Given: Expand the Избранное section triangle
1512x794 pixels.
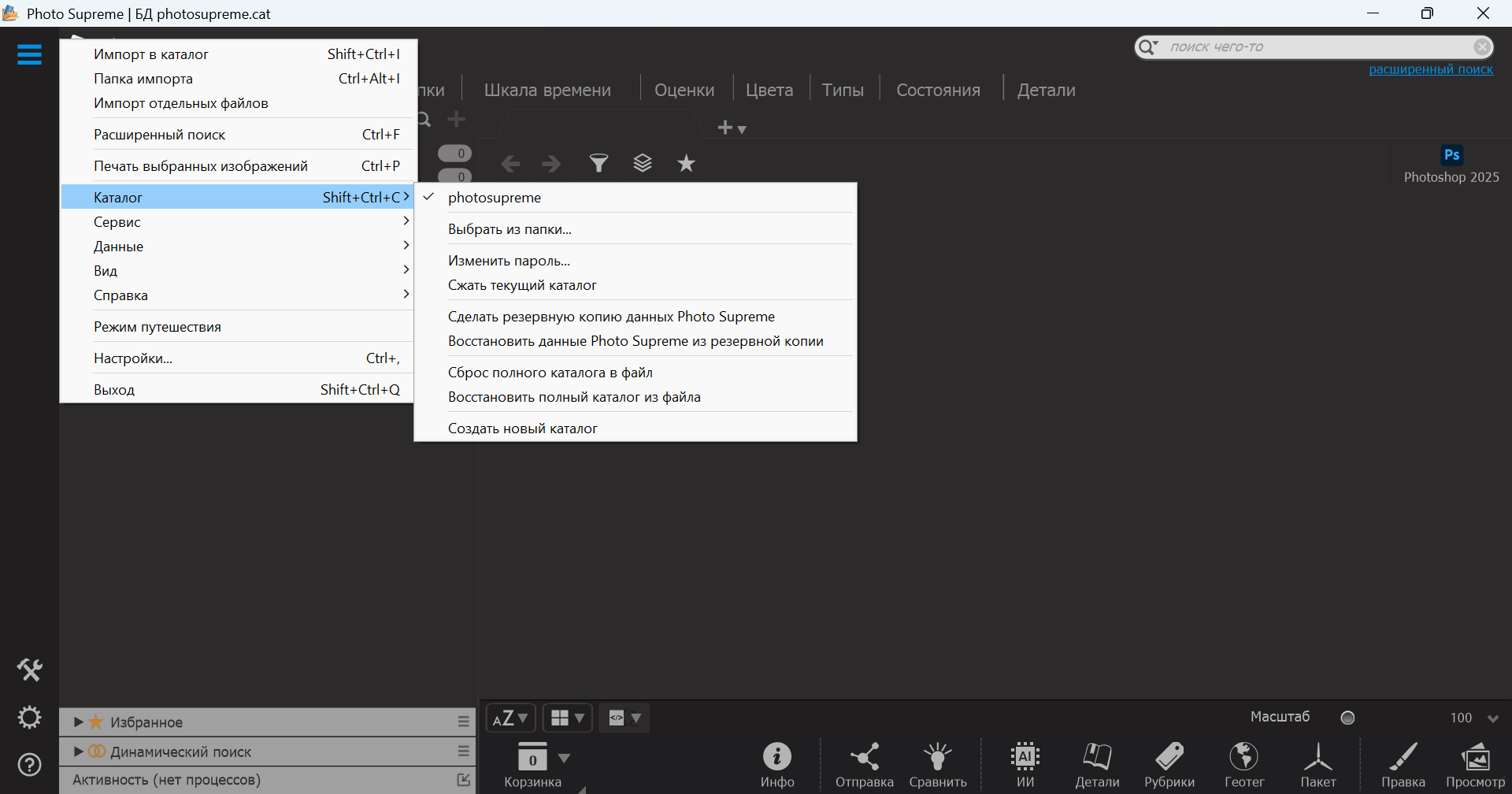Looking at the screenshot, I should click(79, 722).
